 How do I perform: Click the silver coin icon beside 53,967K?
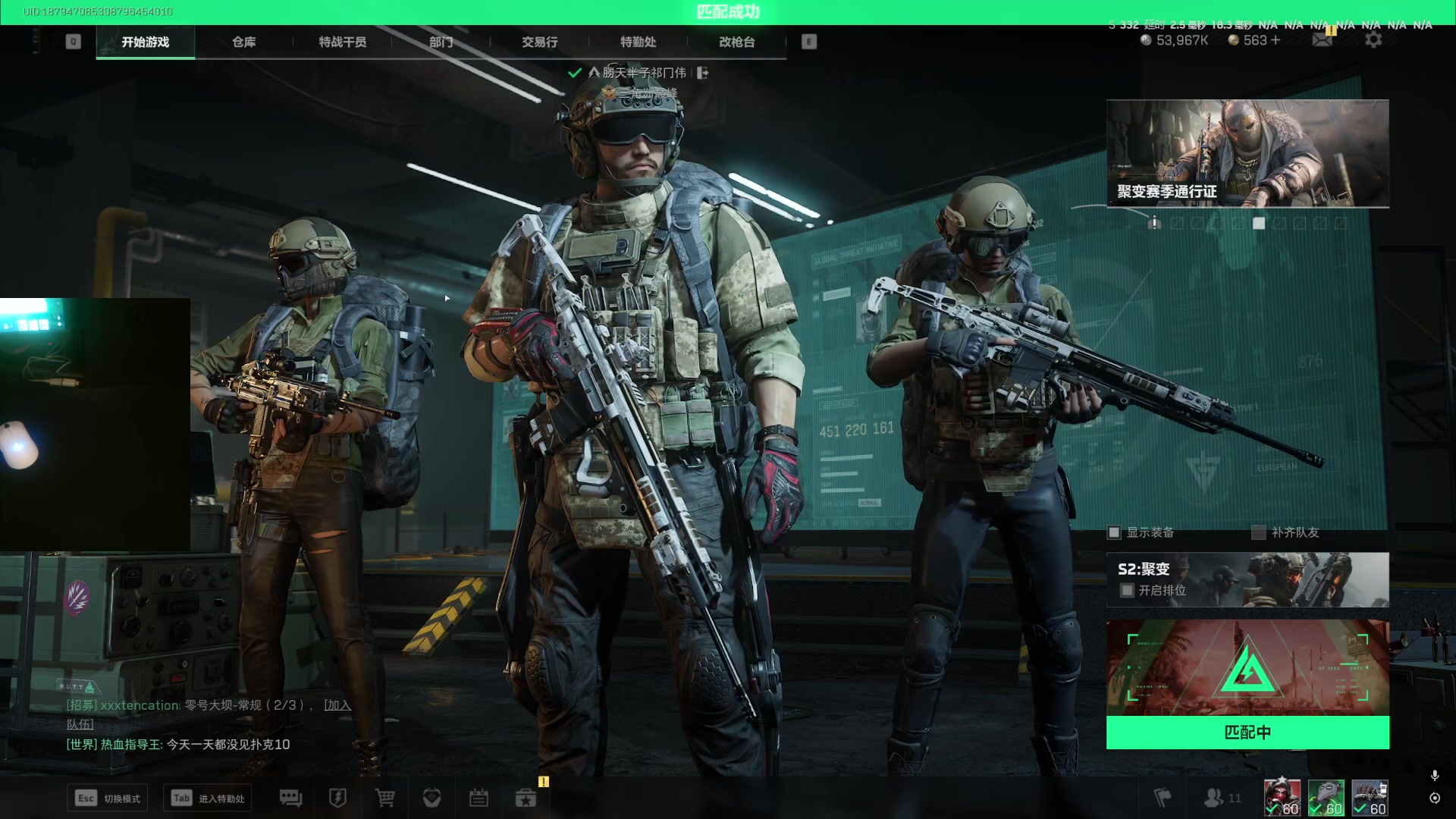click(1146, 40)
